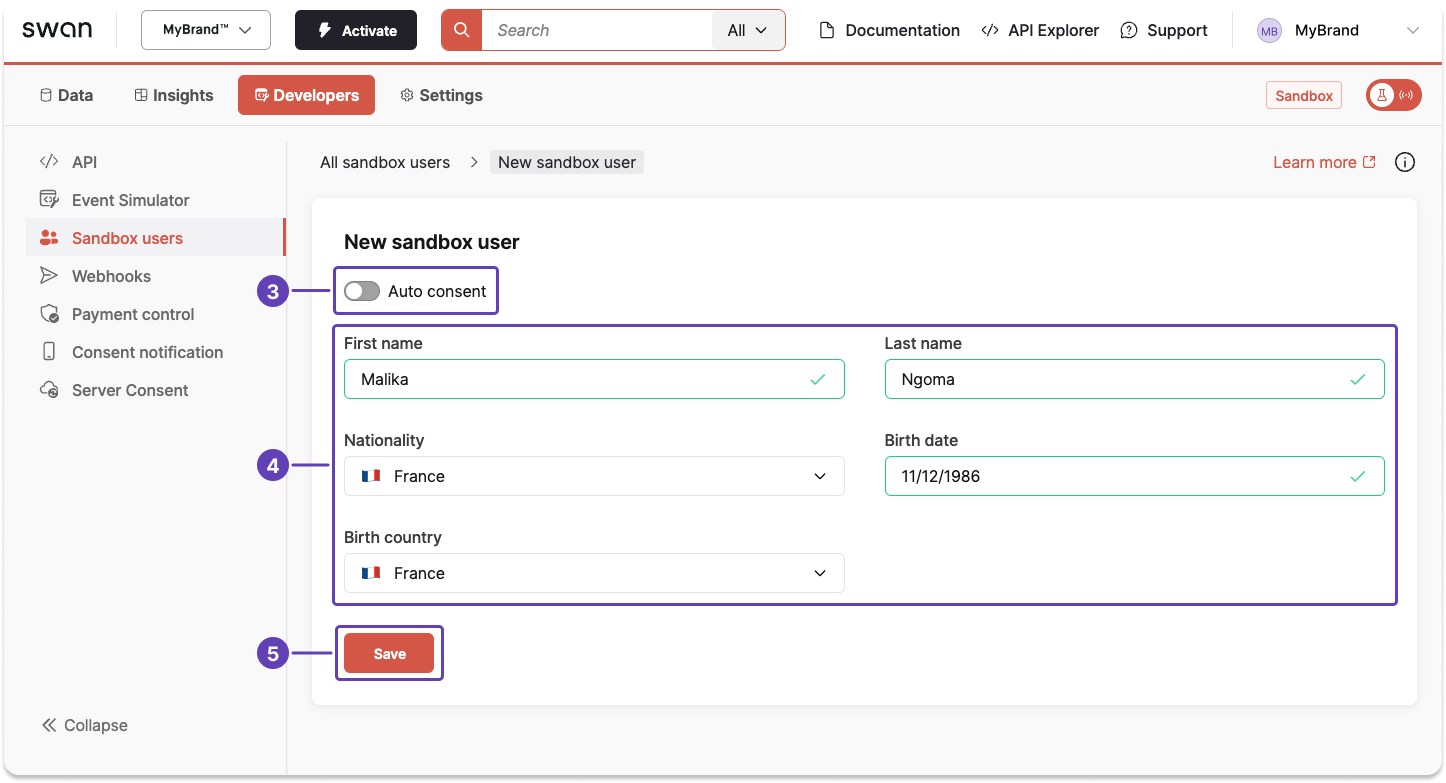
Task: Click the info icon near Learn more
Action: (x=1405, y=161)
